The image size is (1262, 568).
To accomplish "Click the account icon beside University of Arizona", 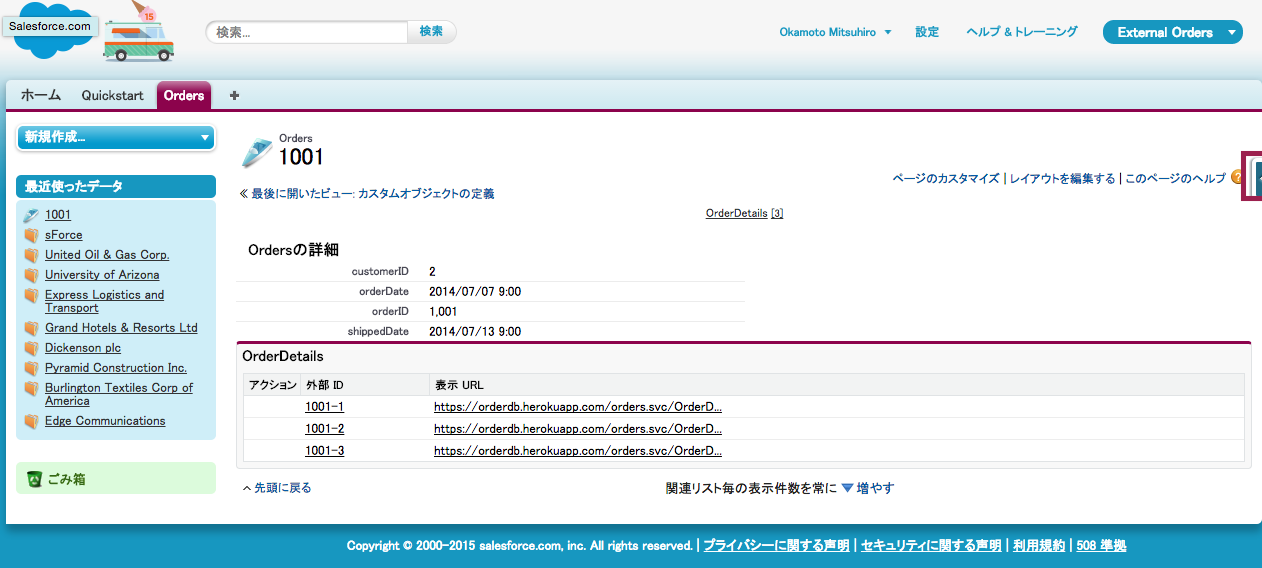I will point(31,275).
